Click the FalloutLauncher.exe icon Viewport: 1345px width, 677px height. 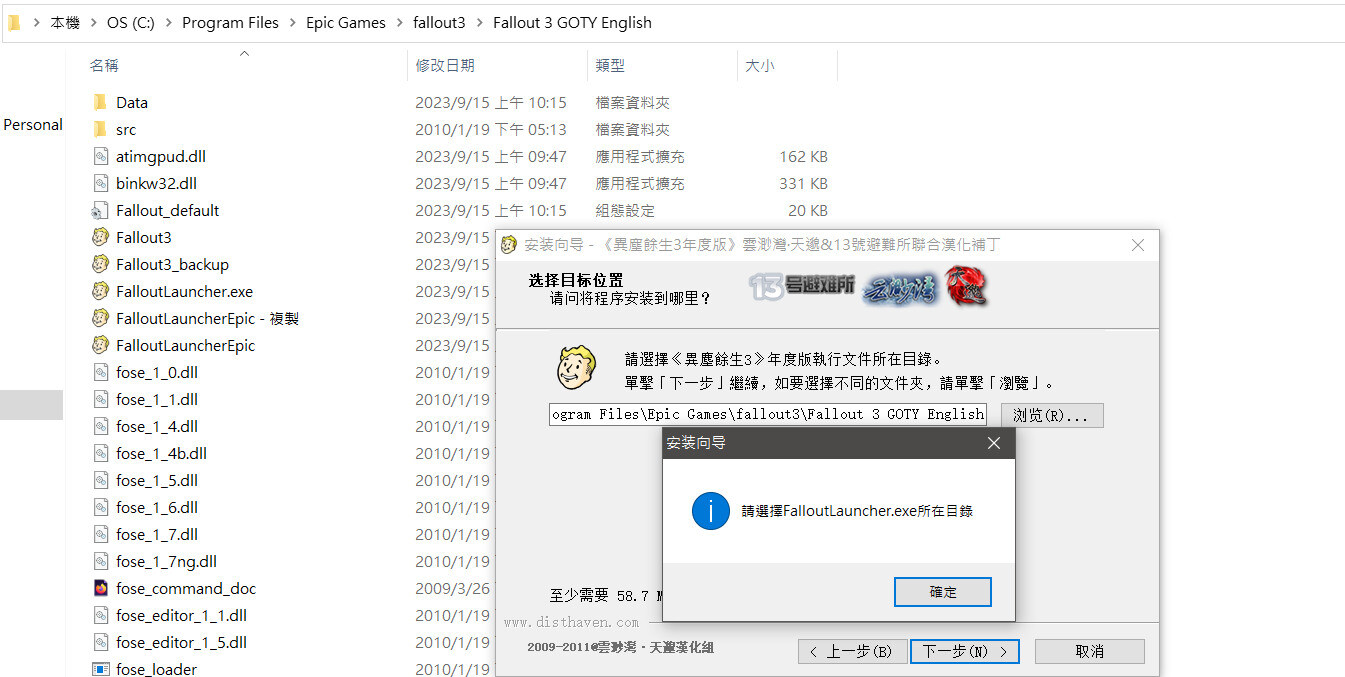click(100, 291)
